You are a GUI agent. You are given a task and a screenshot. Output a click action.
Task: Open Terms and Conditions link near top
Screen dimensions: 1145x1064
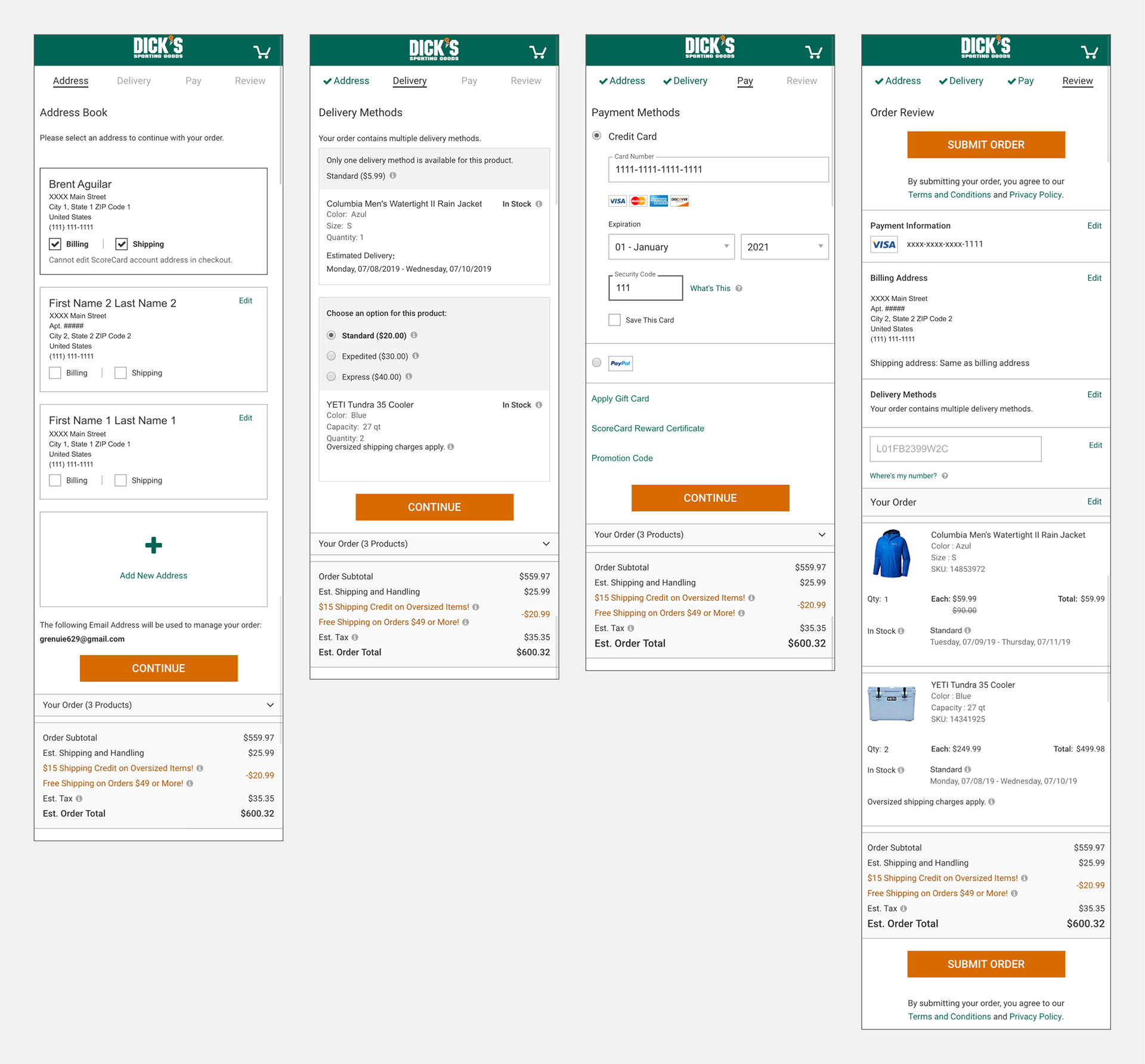(x=949, y=195)
